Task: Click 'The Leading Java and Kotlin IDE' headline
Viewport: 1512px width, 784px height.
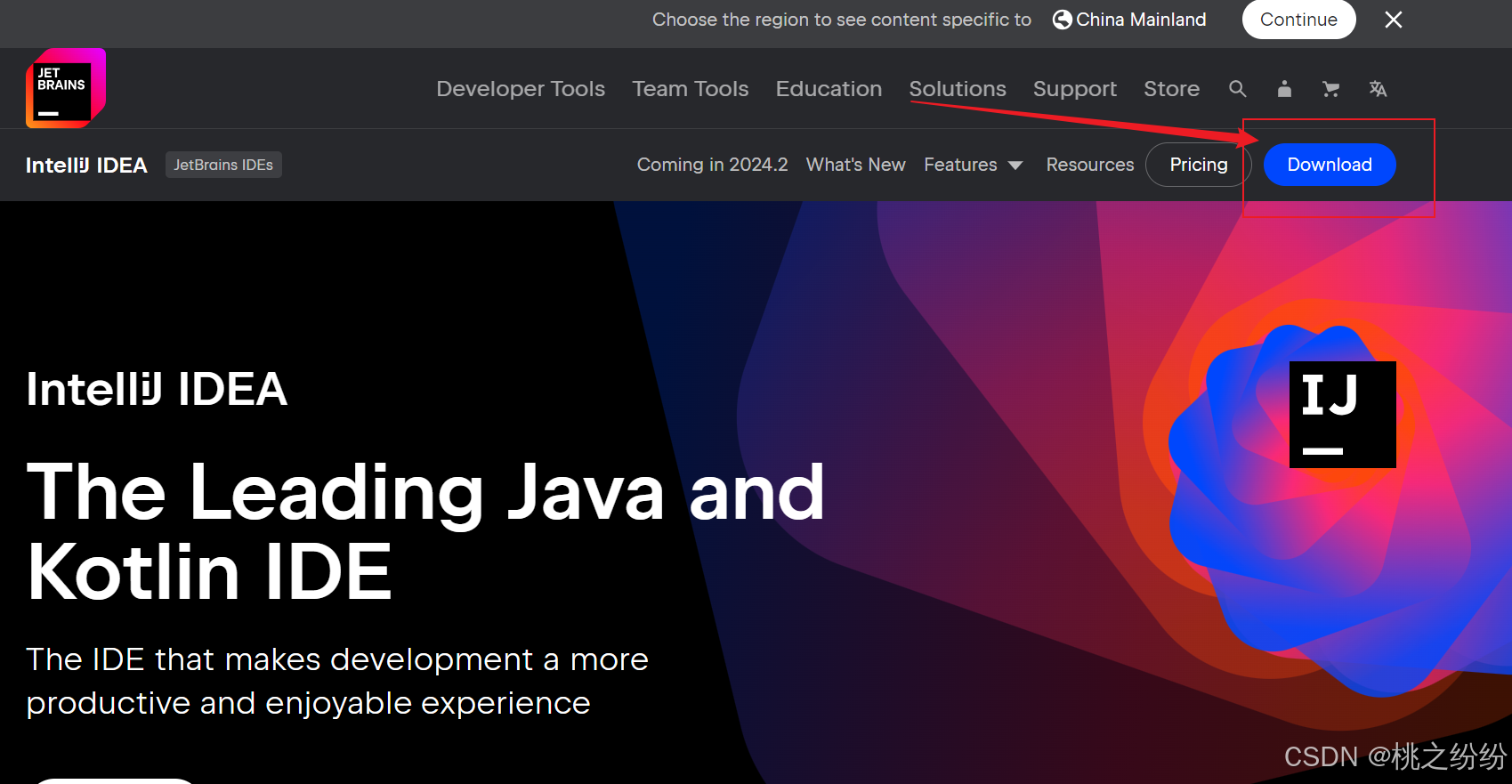Action: tap(425, 531)
